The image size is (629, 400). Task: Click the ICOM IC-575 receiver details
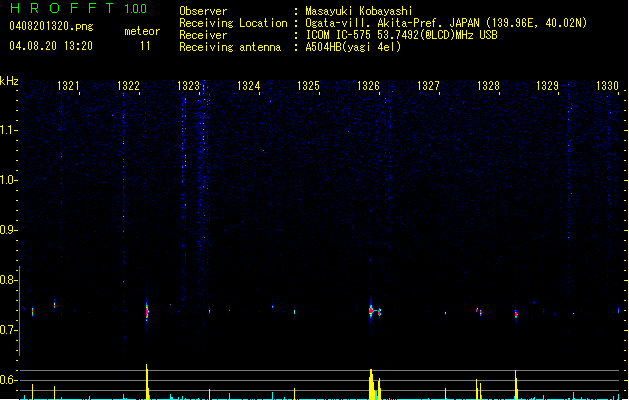click(402, 35)
